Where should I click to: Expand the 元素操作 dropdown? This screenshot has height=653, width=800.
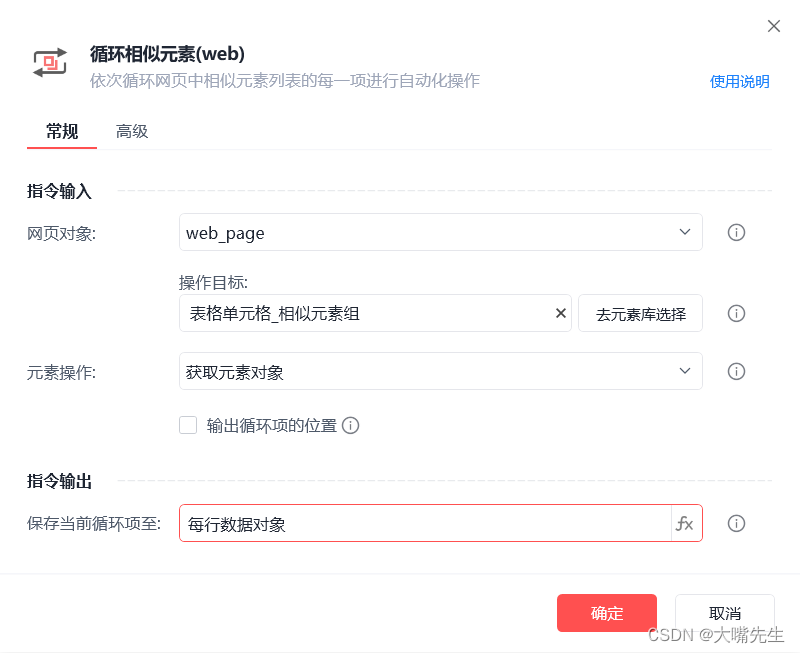pos(440,371)
